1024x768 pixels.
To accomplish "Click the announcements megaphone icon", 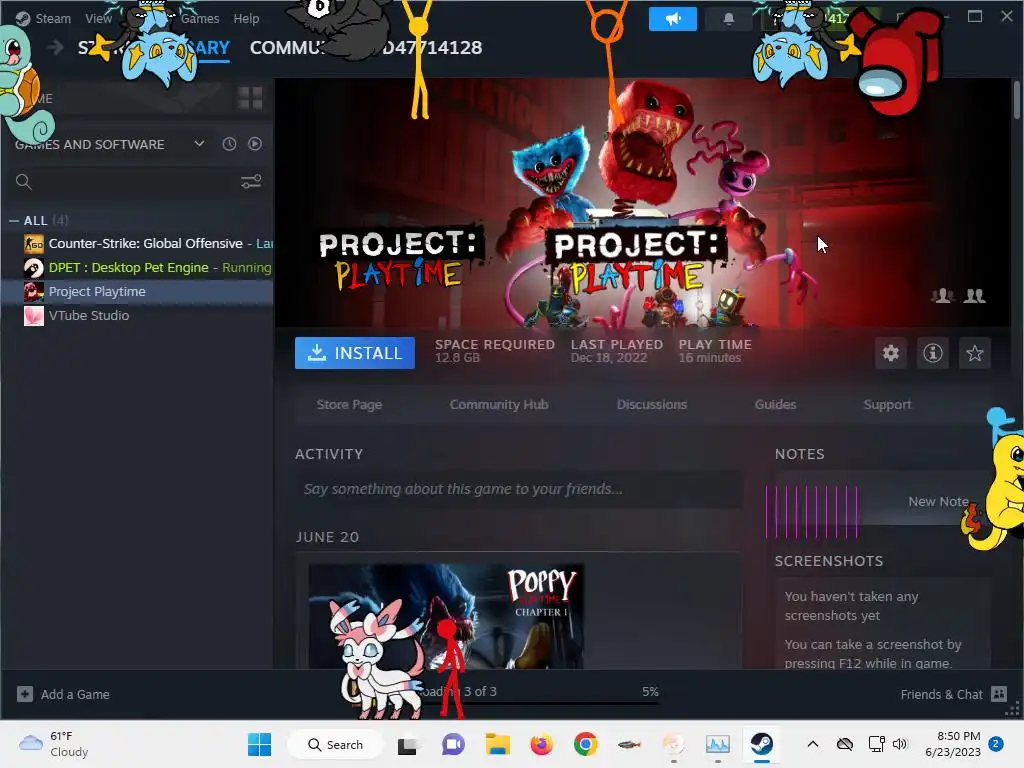I will pyautogui.click(x=673, y=19).
